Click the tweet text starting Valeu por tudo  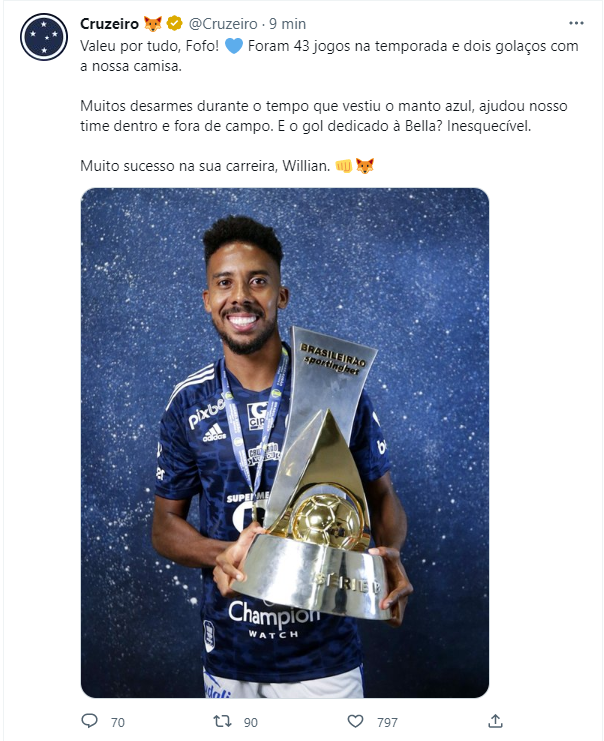click(329, 56)
